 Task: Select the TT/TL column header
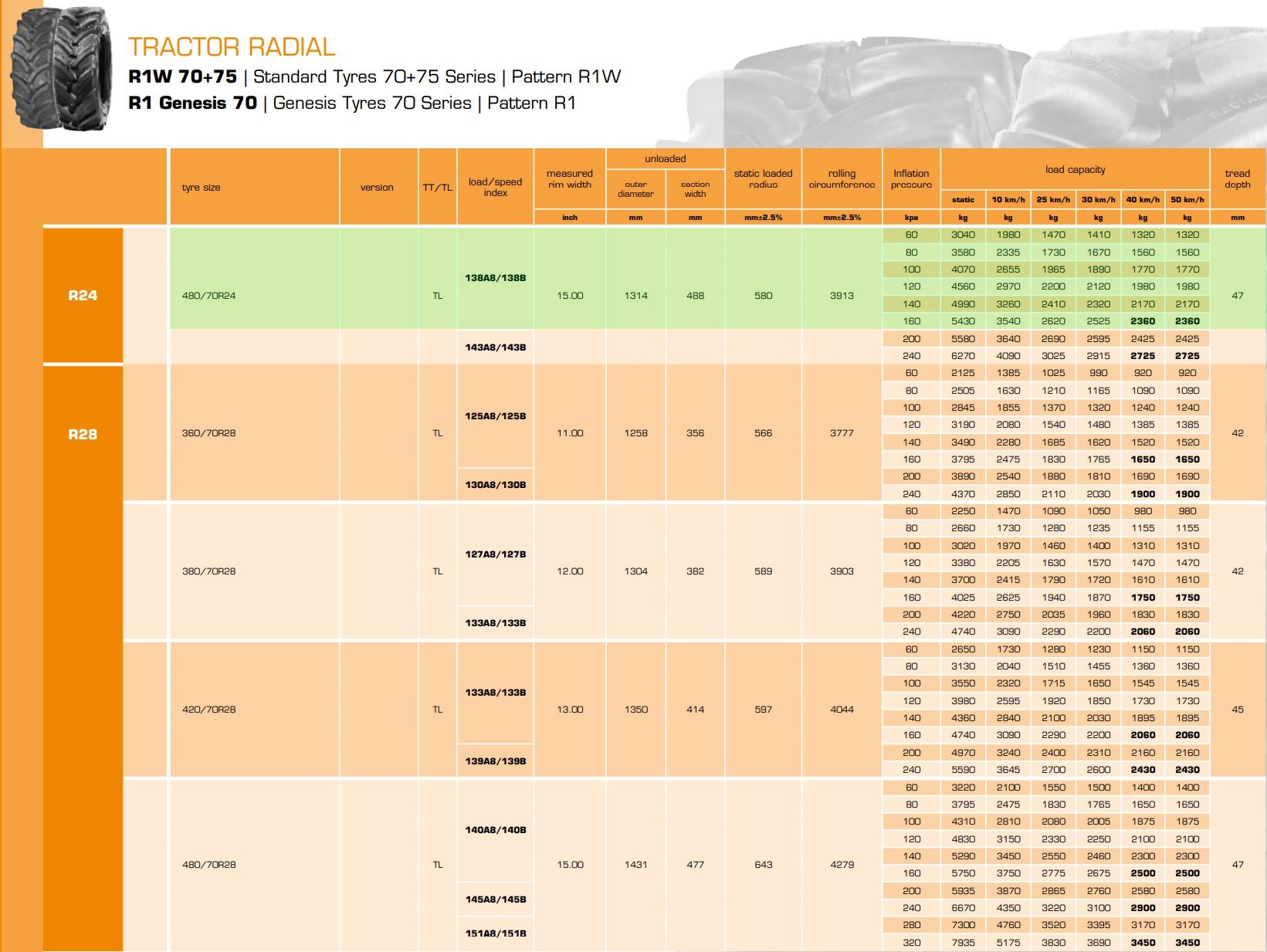[438, 188]
